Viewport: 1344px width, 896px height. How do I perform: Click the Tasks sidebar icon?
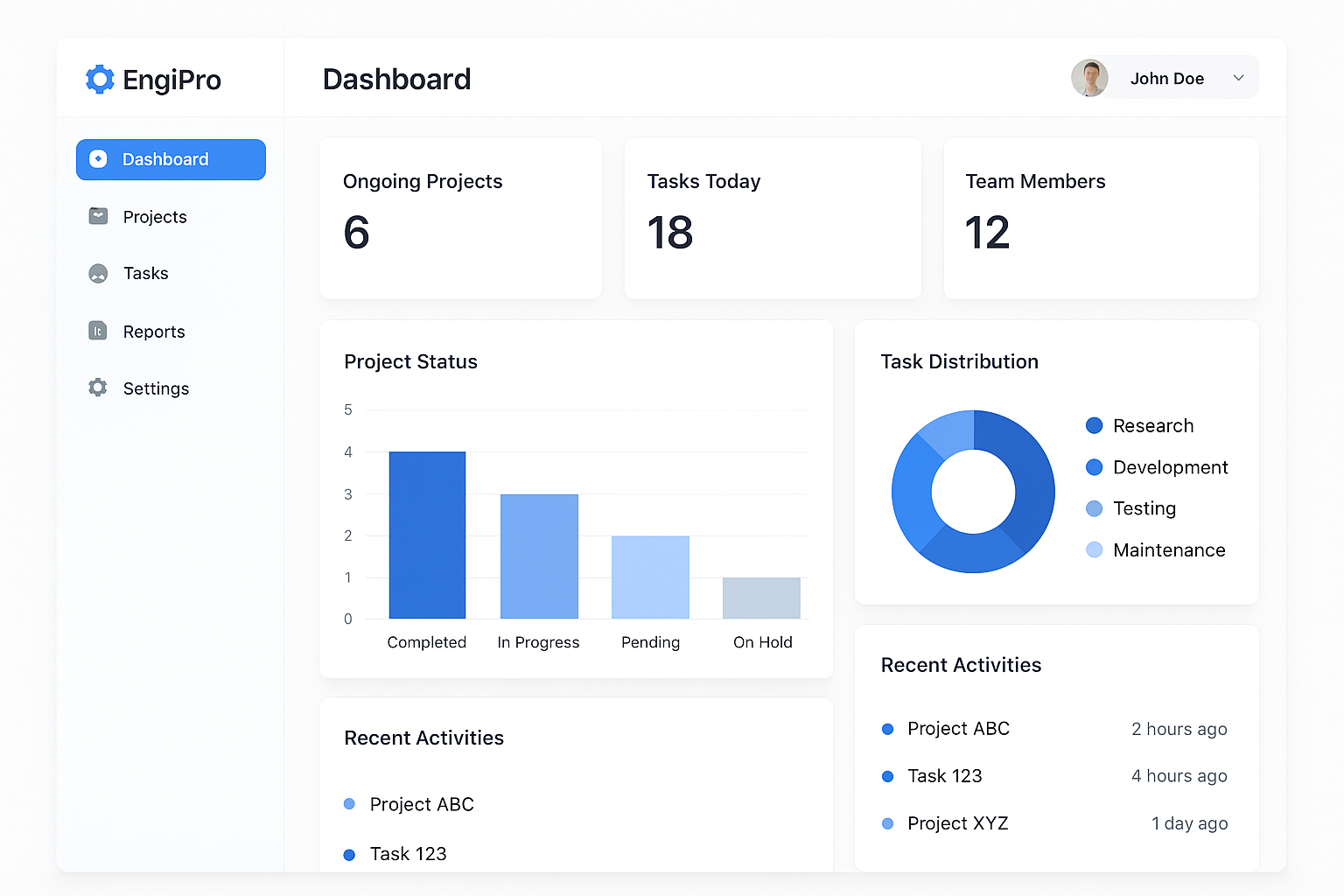(99, 274)
